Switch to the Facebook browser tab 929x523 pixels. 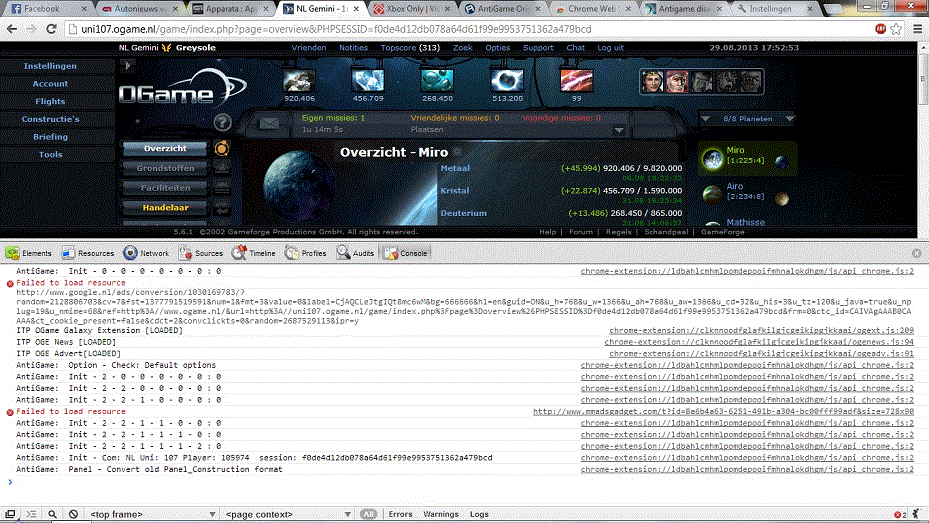coord(47,9)
